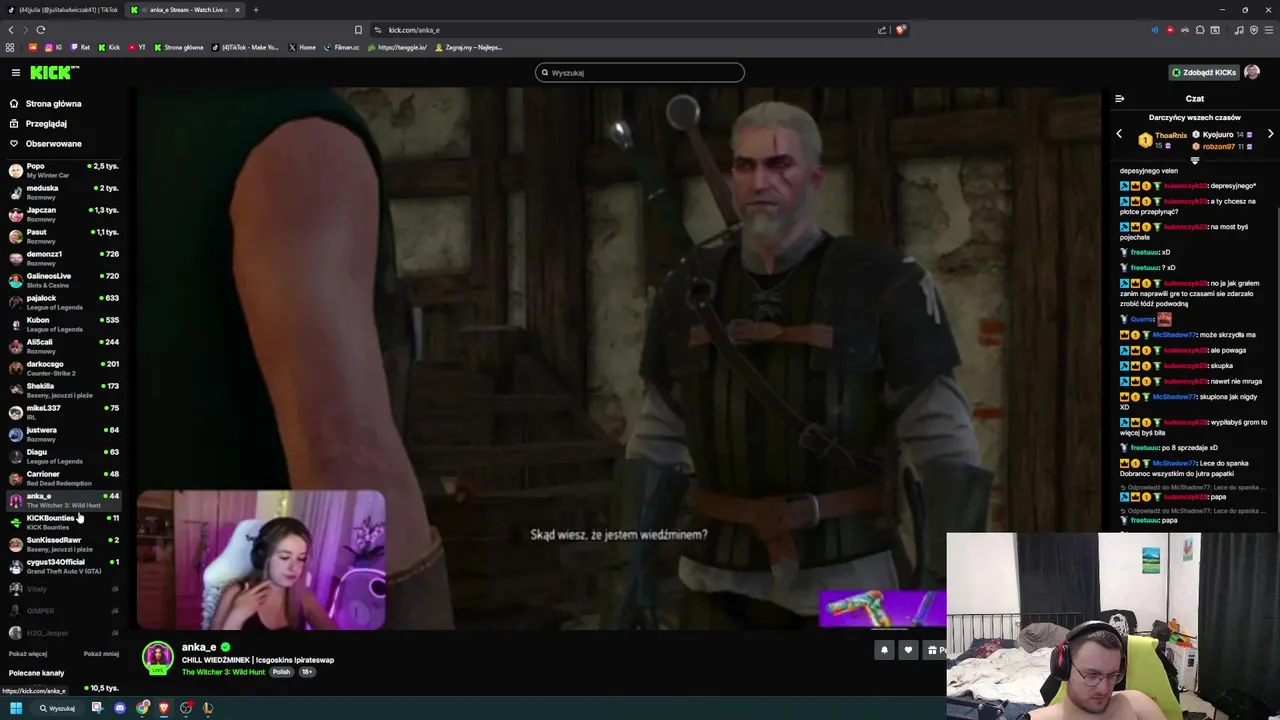This screenshot has width=1280, height=720.
Task: Open the Windows Start menu
Action: [16, 708]
